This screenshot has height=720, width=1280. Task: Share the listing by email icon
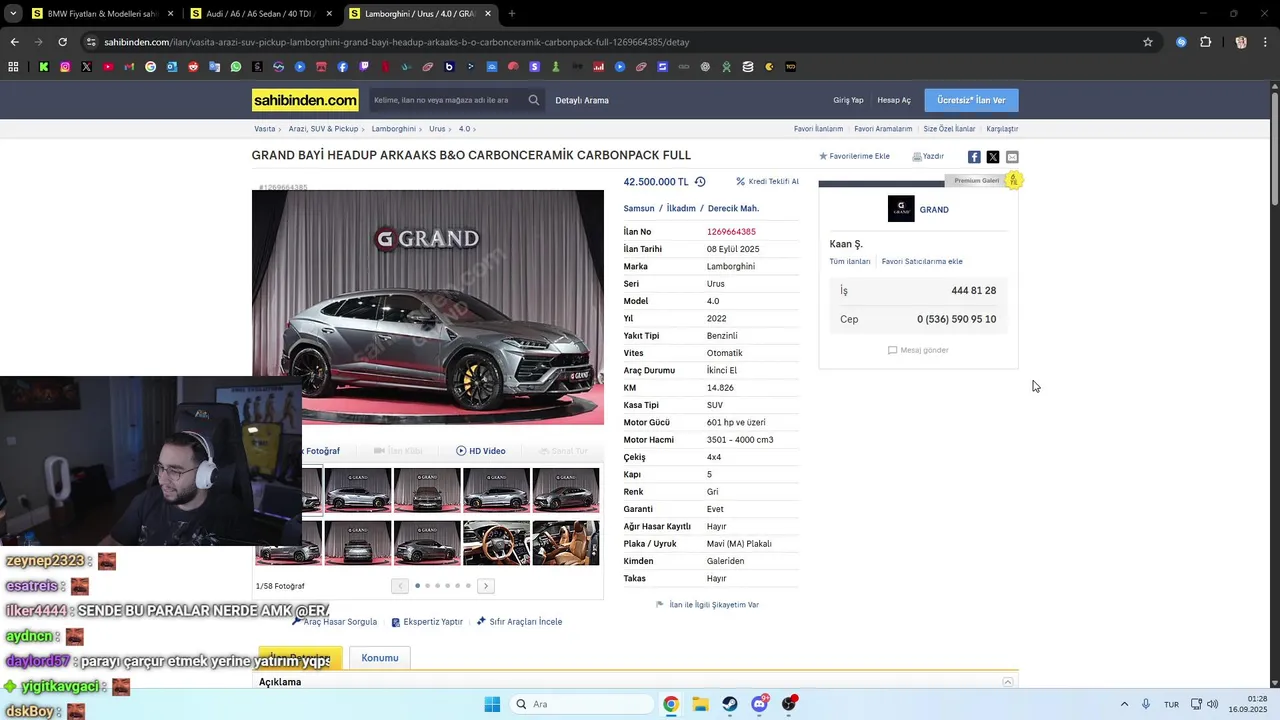coord(1012,157)
